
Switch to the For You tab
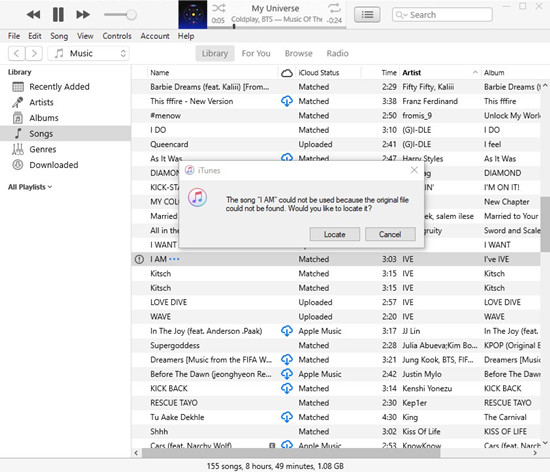pos(256,53)
